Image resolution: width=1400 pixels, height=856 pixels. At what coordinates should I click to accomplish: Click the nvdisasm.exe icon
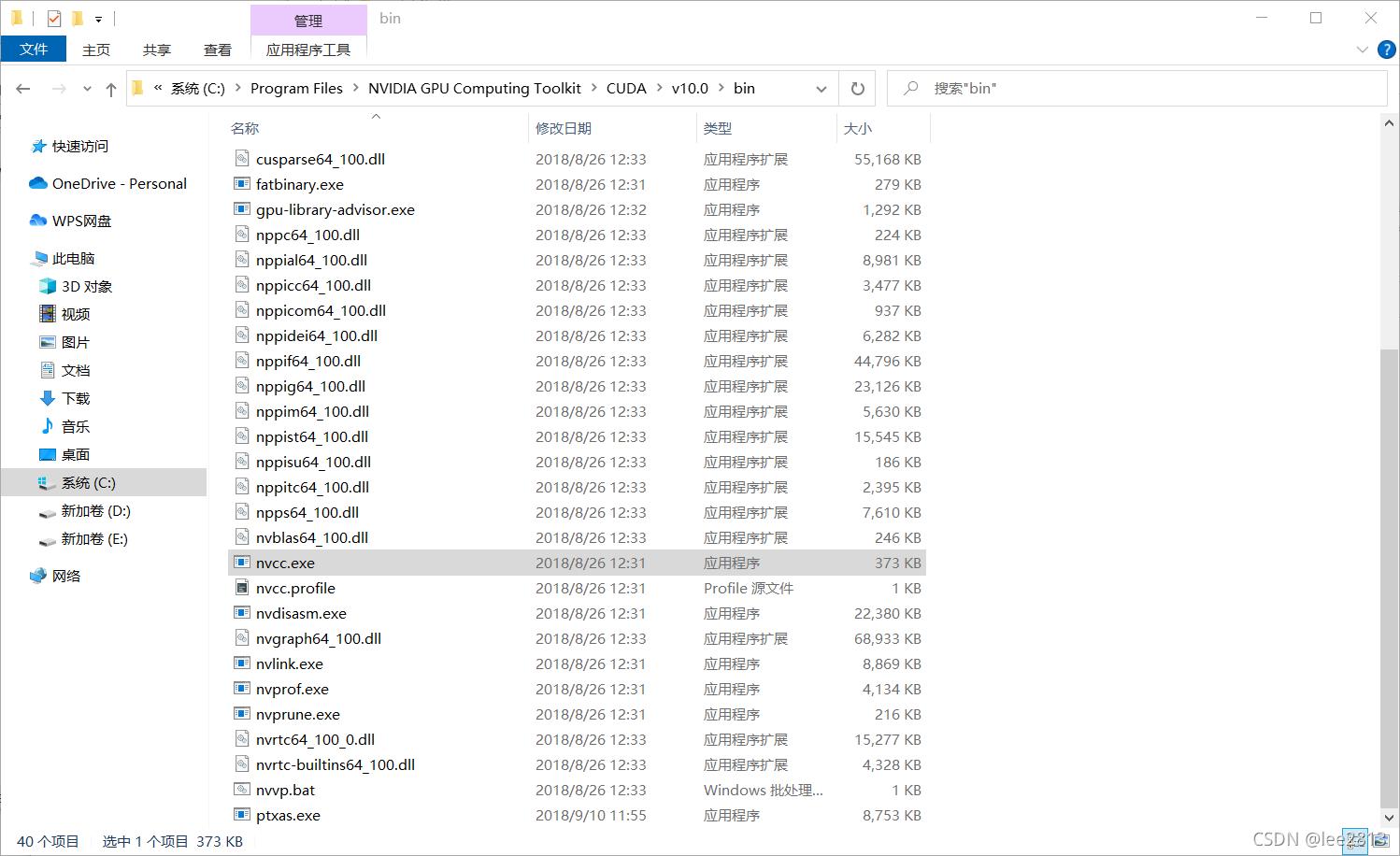(242, 613)
